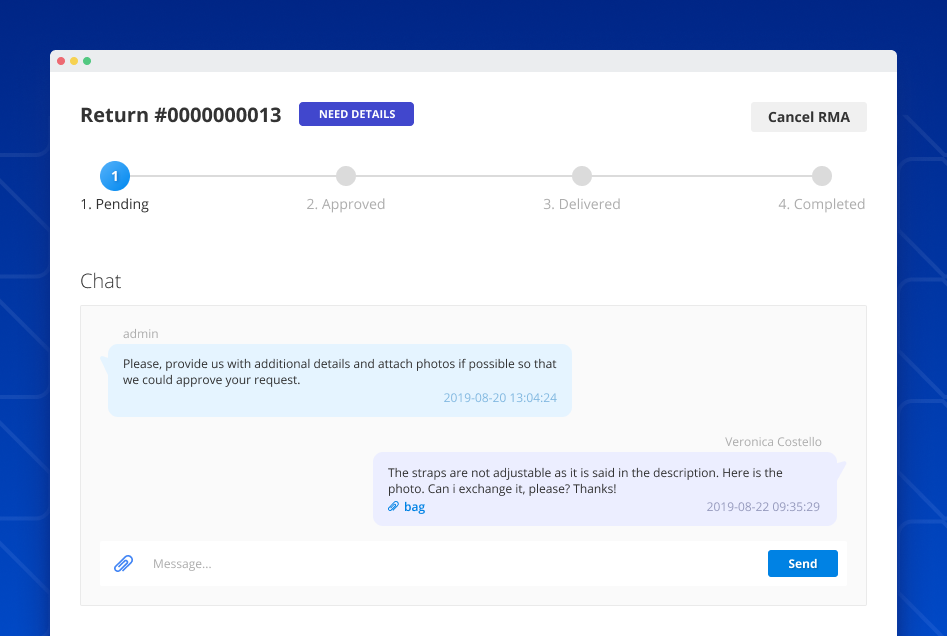
Task: Select the NEED DETAILS status badge
Action: click(356, 113)
